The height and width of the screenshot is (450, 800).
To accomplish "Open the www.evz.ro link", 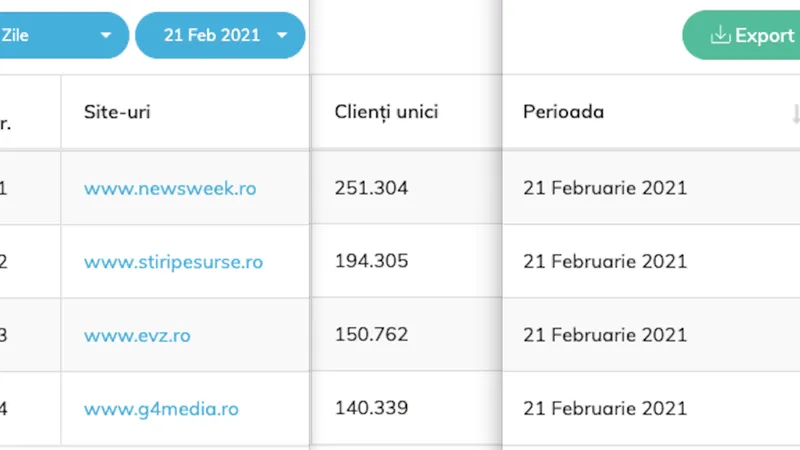I will (137, 335).
